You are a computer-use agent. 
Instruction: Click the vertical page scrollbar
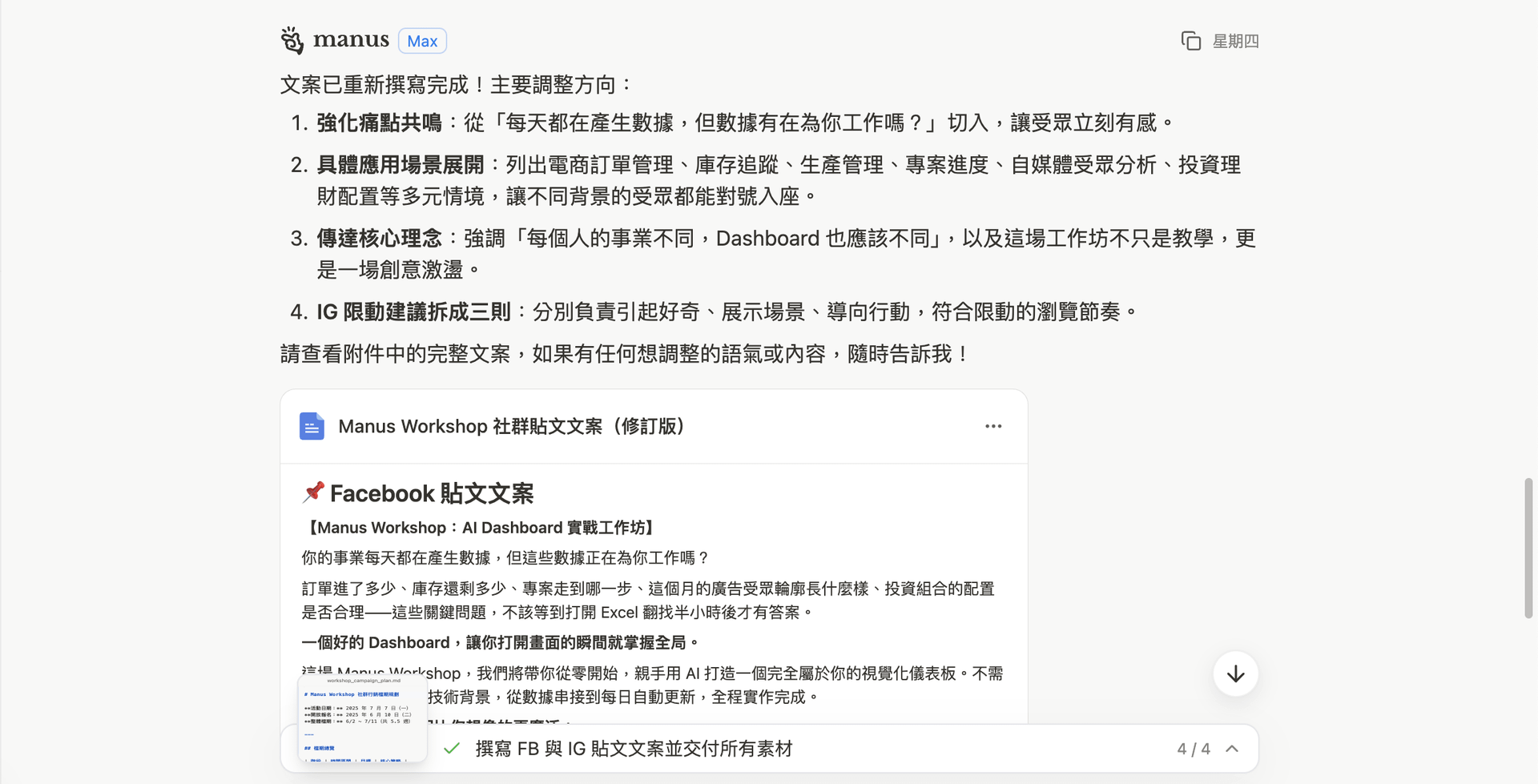click(x=1528, y=548)
